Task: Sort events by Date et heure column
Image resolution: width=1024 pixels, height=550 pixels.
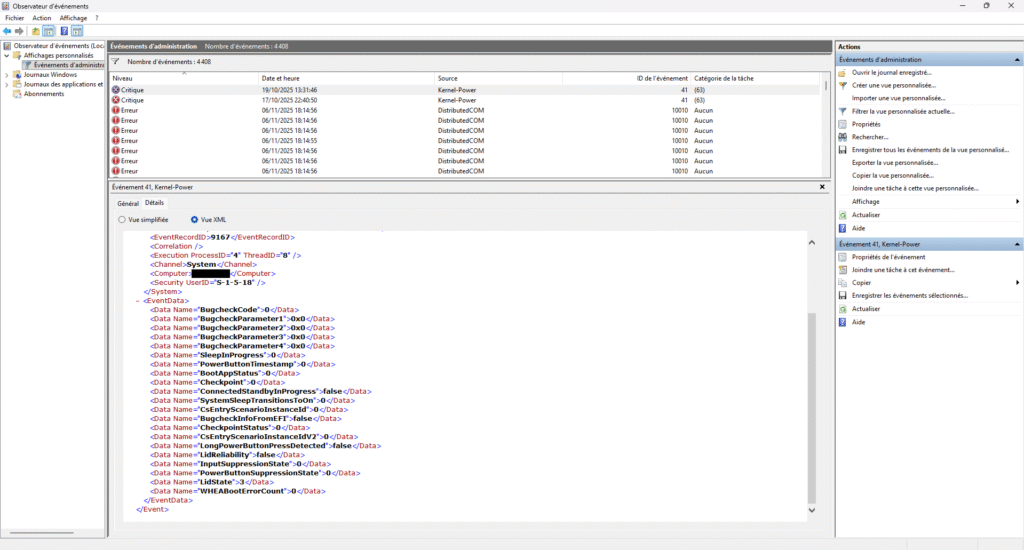Action: click(280, 78)
